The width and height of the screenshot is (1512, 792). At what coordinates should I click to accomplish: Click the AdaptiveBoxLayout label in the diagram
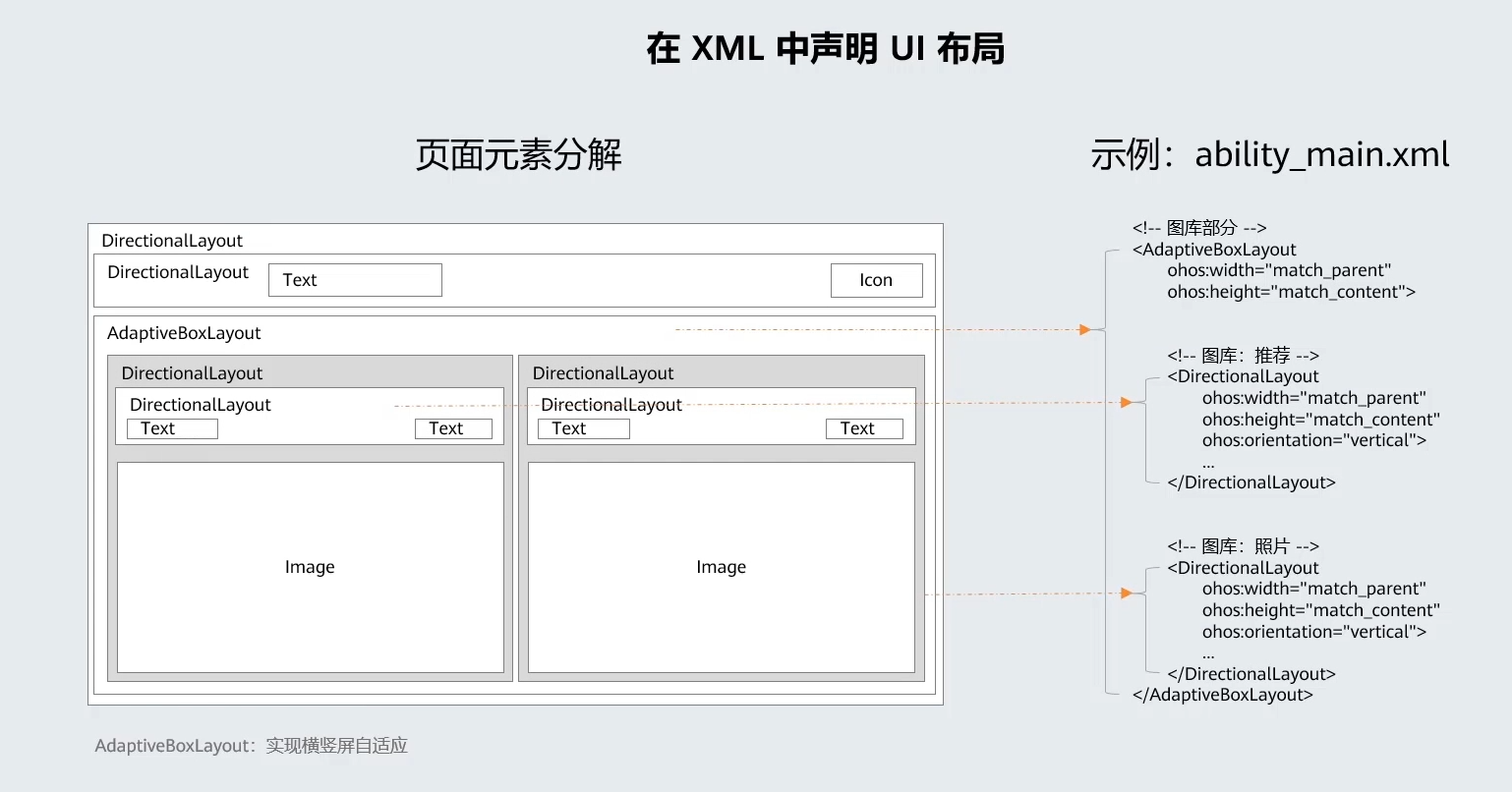[184, 333]
